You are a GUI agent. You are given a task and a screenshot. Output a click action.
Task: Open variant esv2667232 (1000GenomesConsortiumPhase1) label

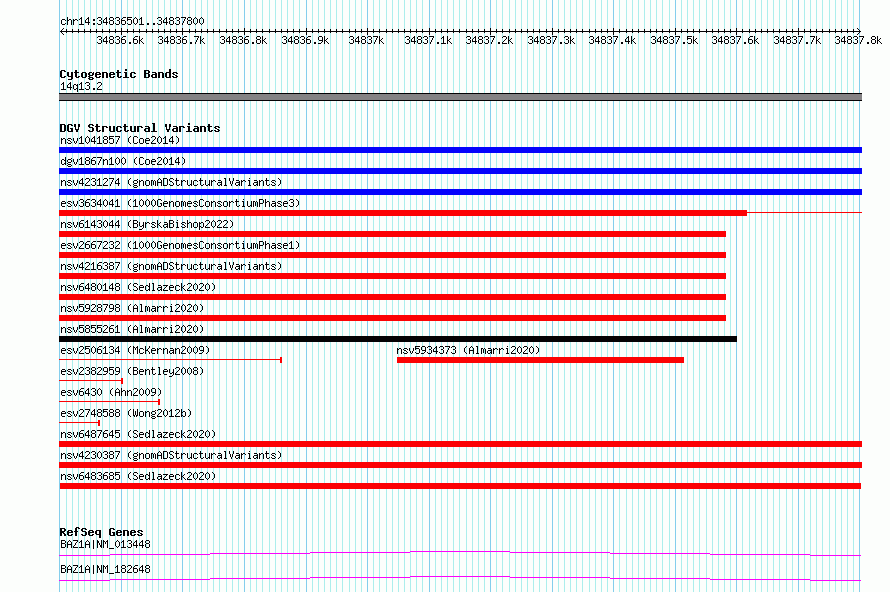point(180,245)
